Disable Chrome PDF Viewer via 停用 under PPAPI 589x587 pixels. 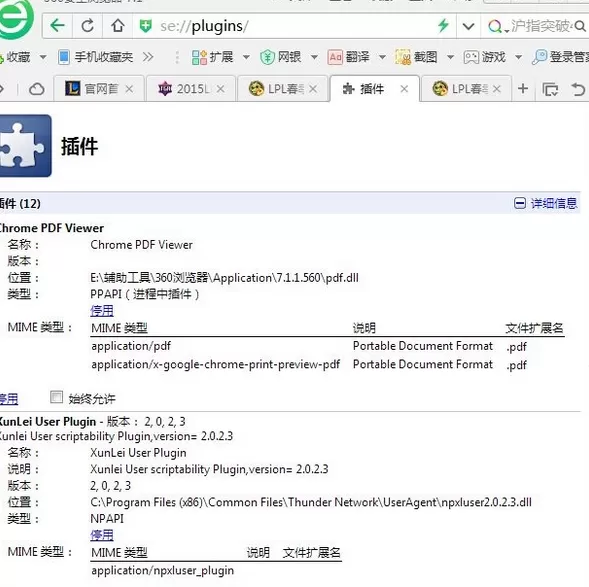102,311
